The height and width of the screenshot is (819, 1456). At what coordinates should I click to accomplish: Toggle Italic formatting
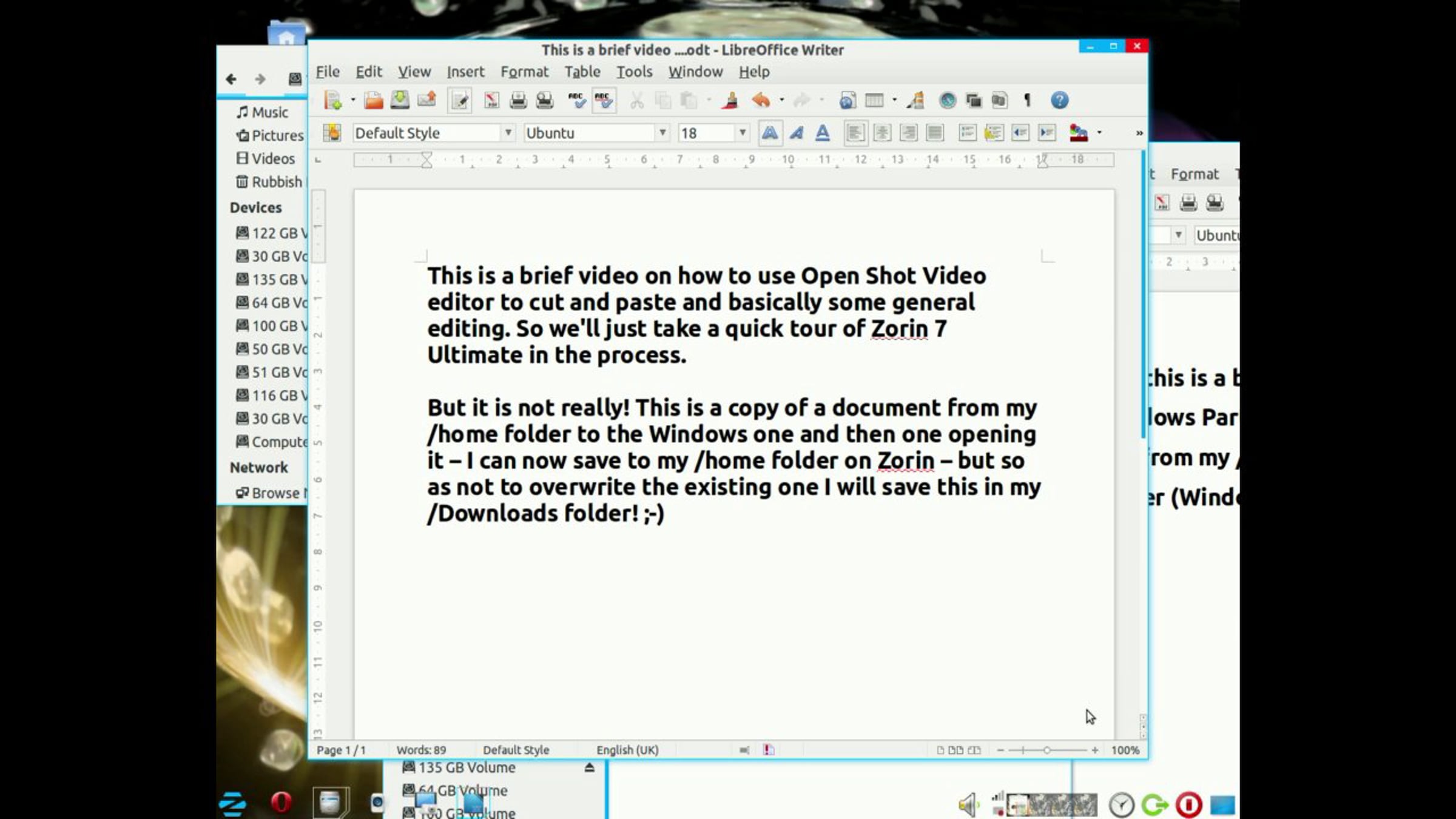coord(796,133)
